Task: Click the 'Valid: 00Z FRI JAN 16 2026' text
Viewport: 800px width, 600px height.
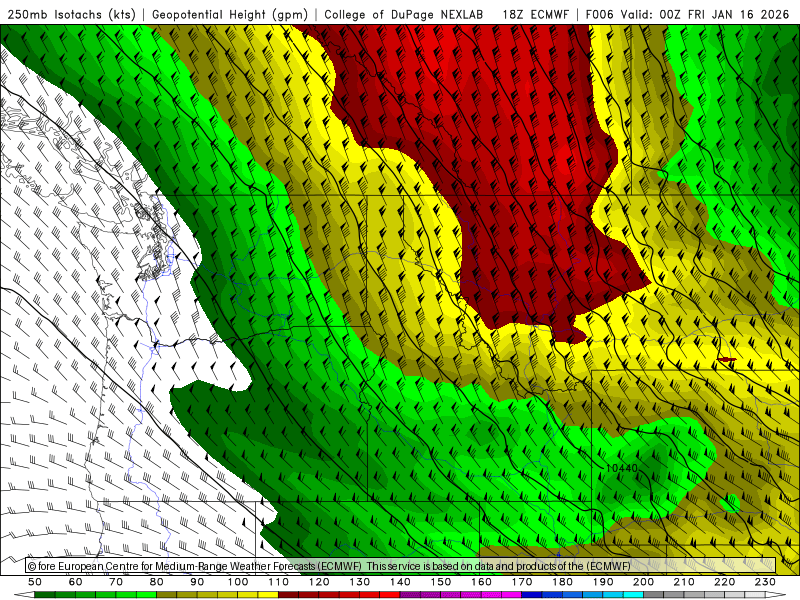Action: point(705,14)
